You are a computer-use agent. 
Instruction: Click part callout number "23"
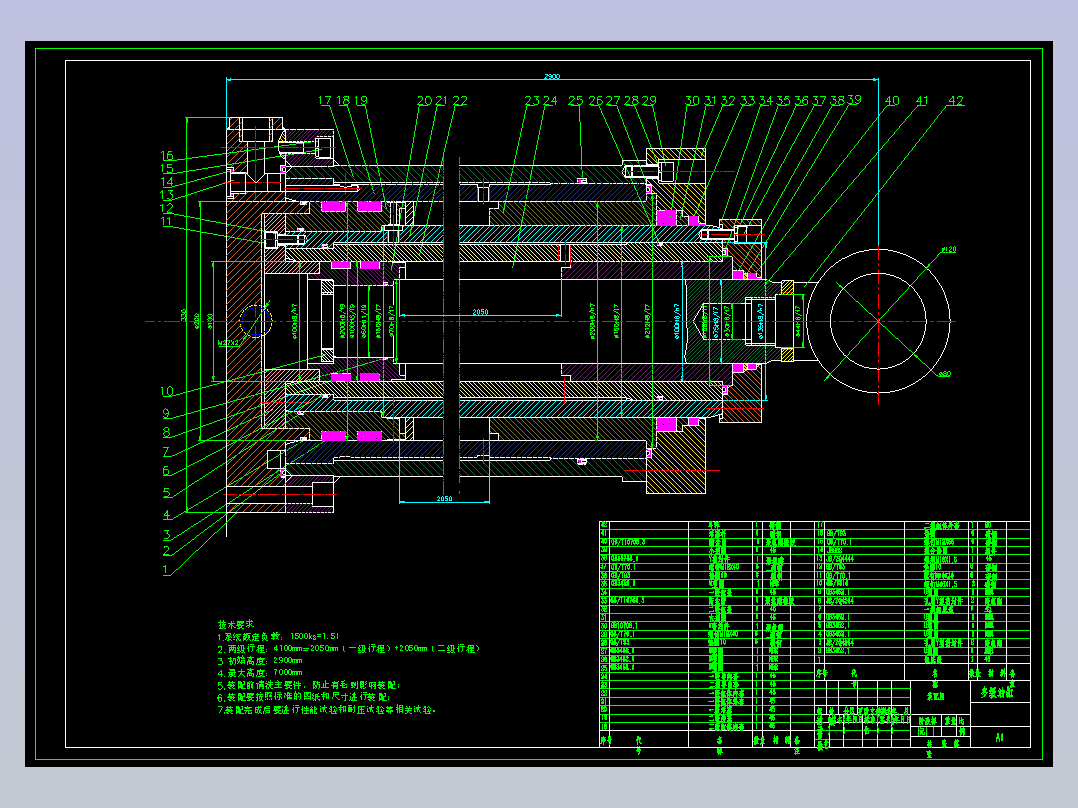[x=532, y=100]
